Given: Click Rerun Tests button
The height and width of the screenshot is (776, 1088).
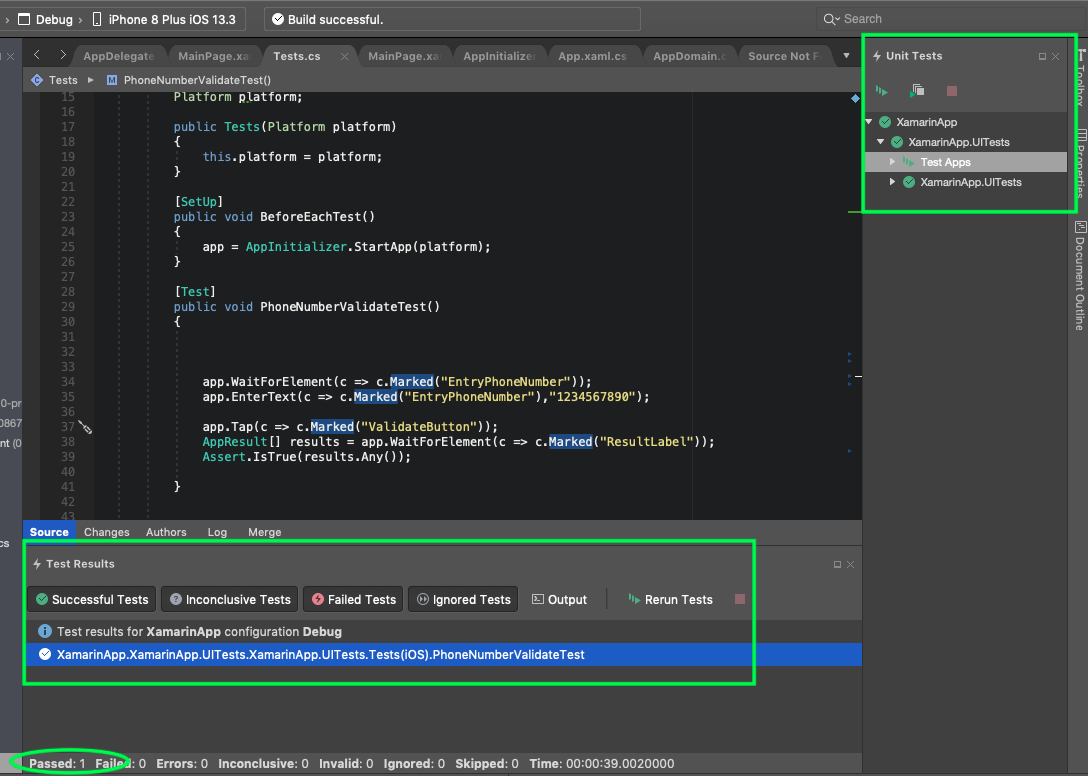Looking at the screenshot, I should [x=670, y=600].
